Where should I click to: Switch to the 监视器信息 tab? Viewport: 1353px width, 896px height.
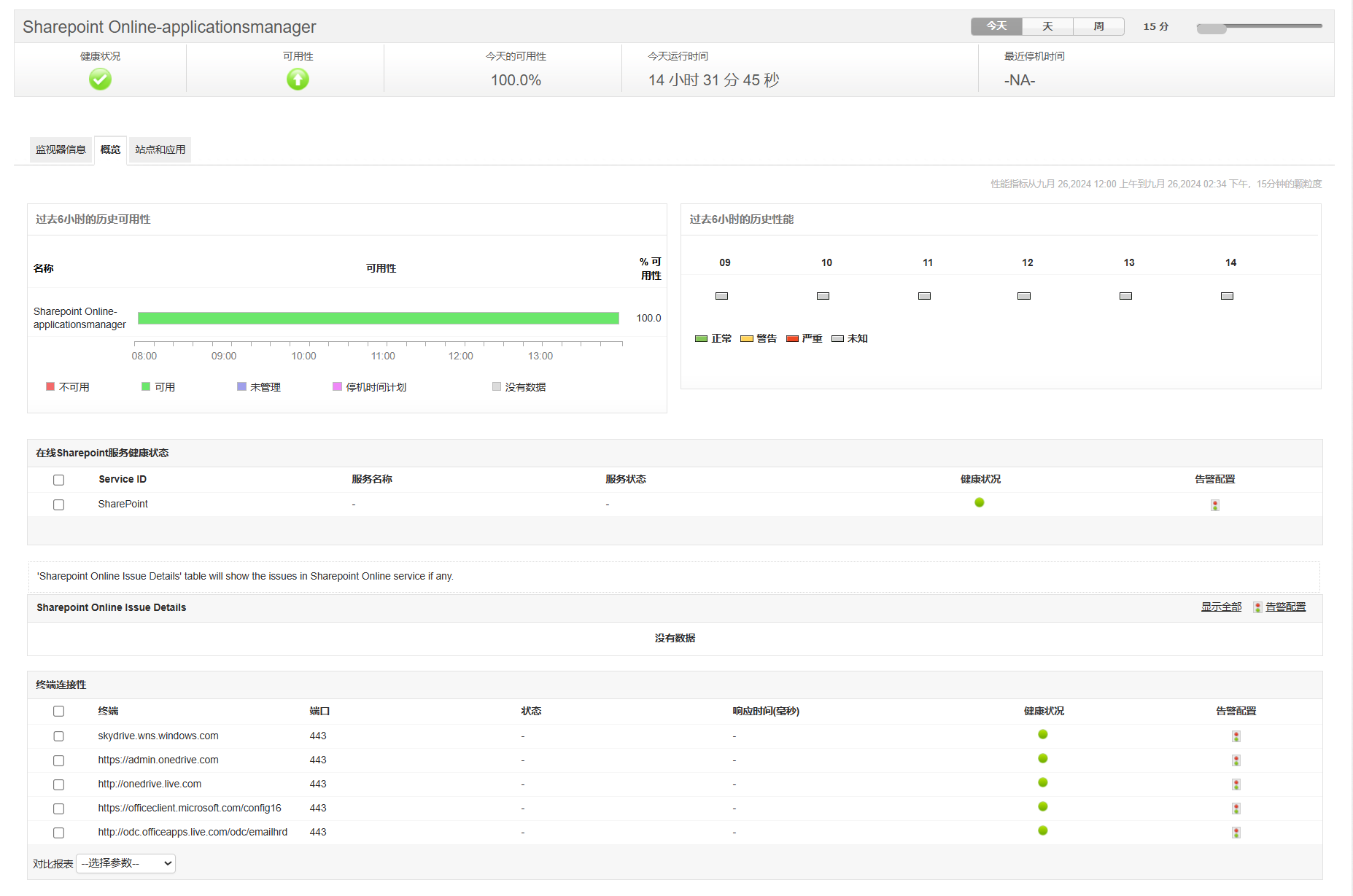tap(61, 149)
